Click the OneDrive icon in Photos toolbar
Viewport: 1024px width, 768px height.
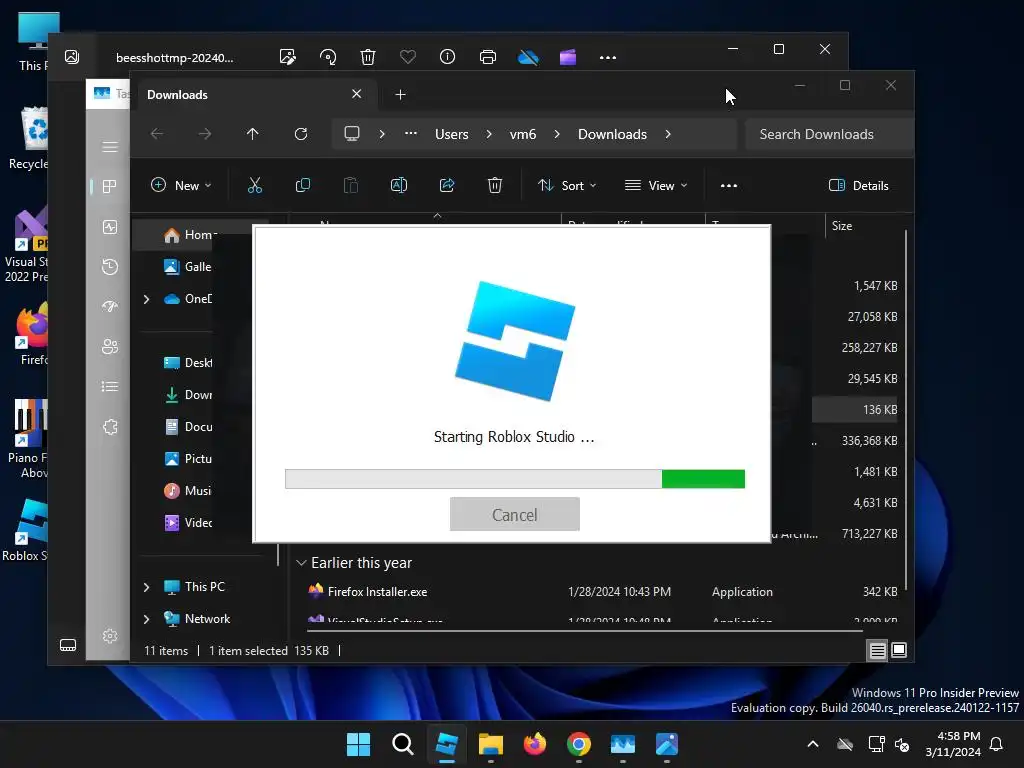(x=528, y=57)
